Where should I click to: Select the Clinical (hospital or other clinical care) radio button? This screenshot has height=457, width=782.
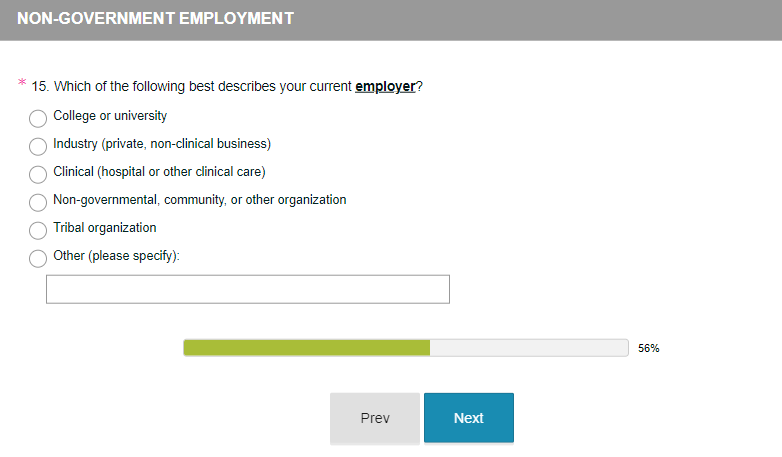(x=38, y=175)
